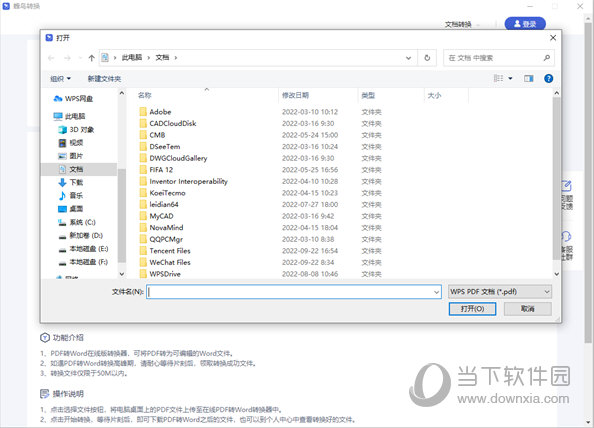Screen dimensions: 594x428
Task: Open the dialog help icon
Action: click(x=548, y=78)
